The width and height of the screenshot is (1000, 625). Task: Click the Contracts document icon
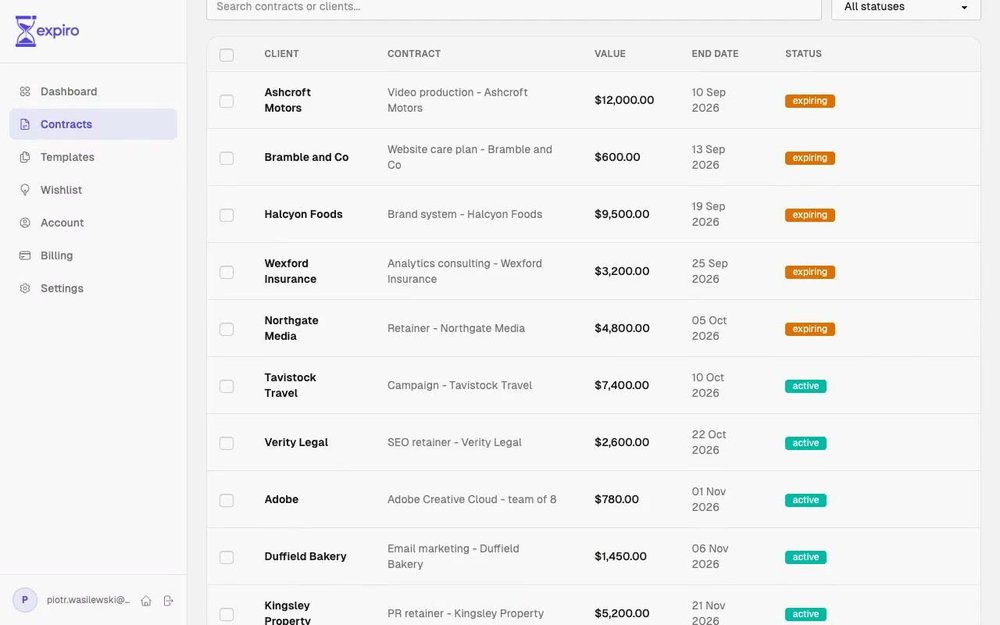25,124
